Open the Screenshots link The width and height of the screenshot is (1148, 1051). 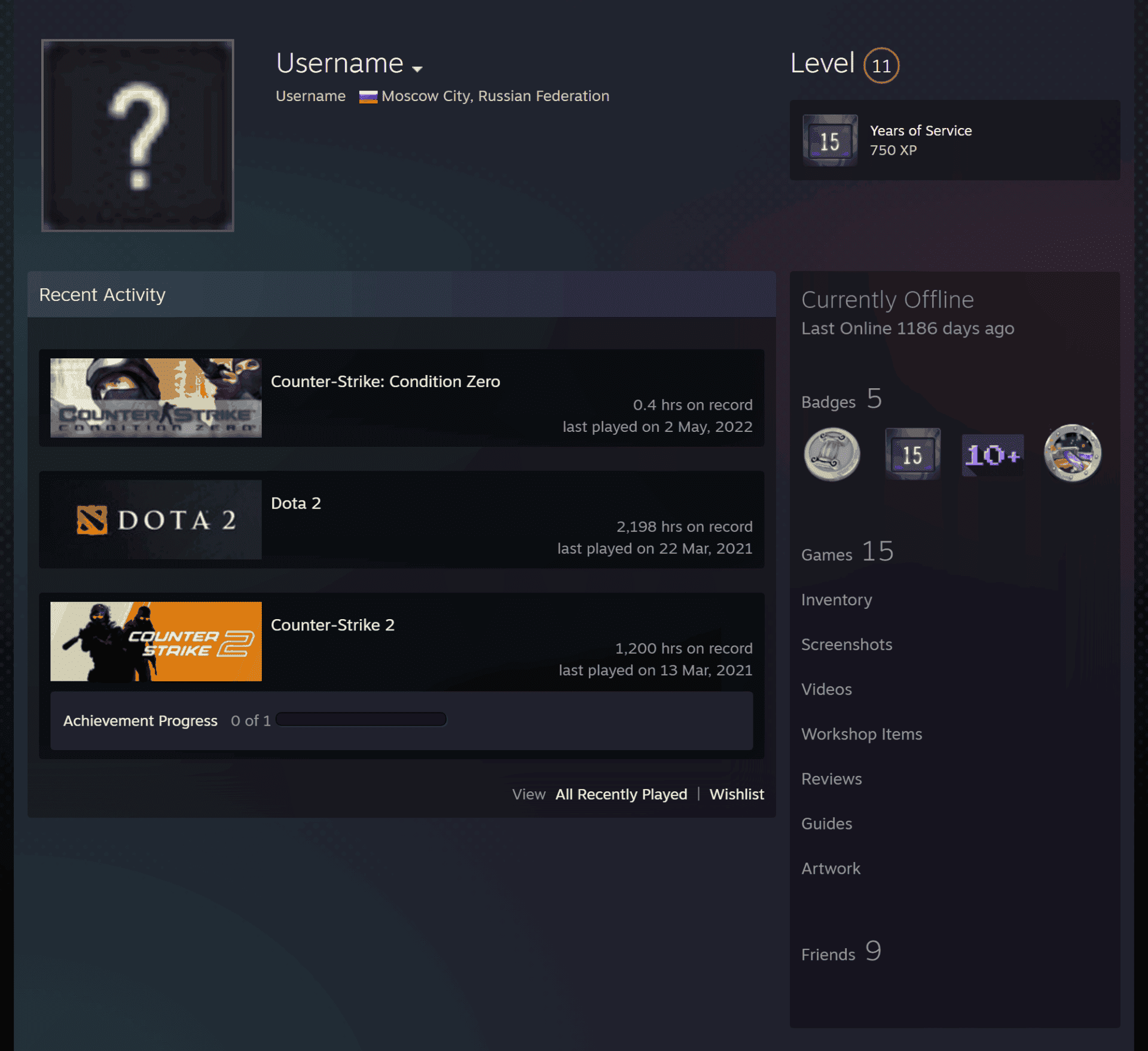click(846, 644)
